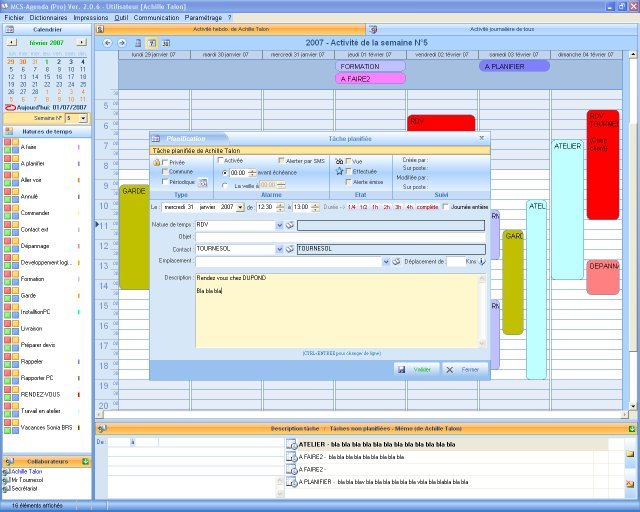
Task: Click the task icon beside ATELIER memo row
Action: [291, 444]
